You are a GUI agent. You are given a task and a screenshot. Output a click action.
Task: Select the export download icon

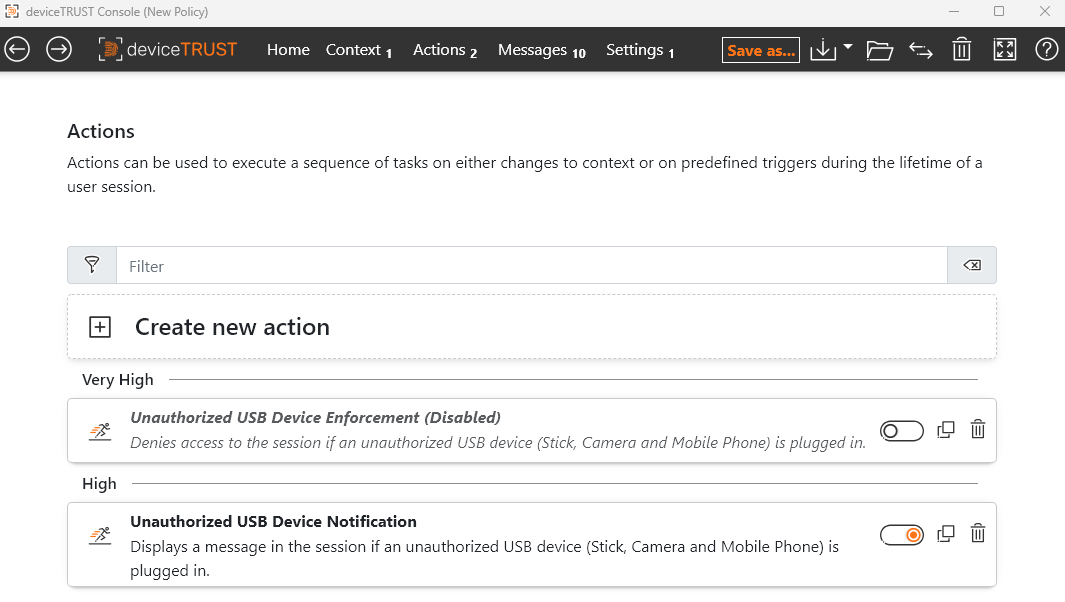822,48
